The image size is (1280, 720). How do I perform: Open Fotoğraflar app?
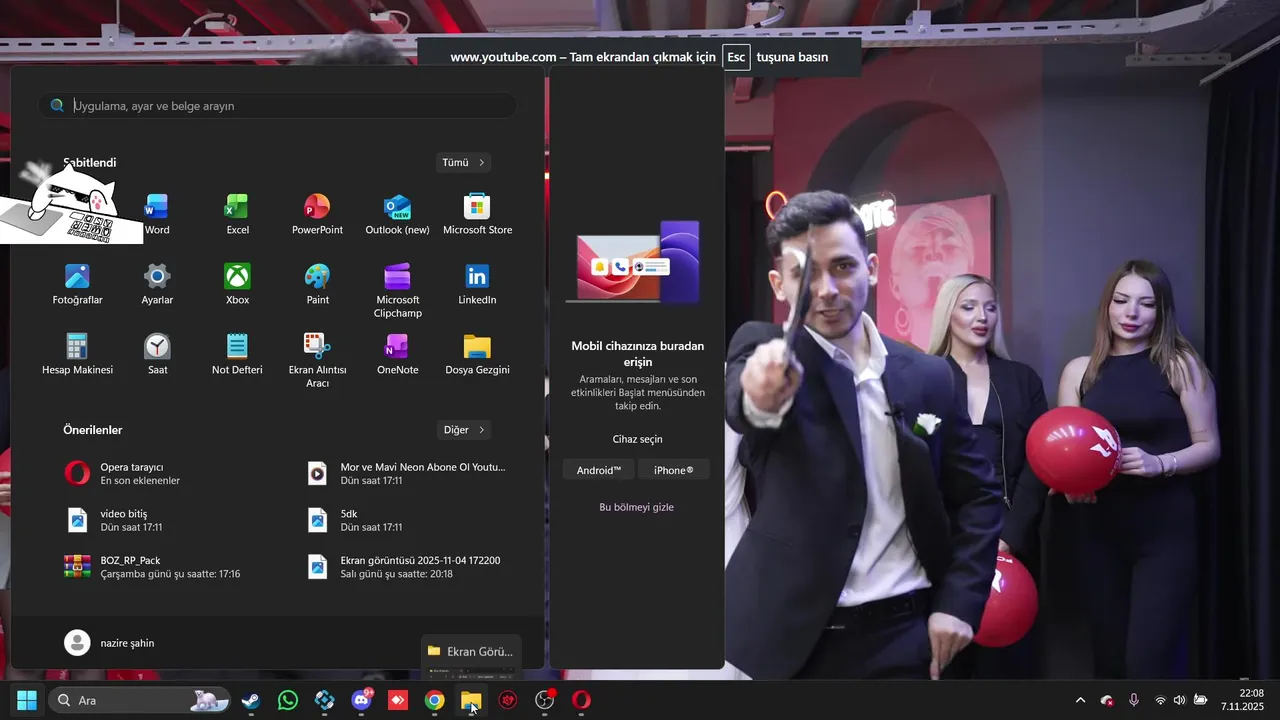pos(77,285)
